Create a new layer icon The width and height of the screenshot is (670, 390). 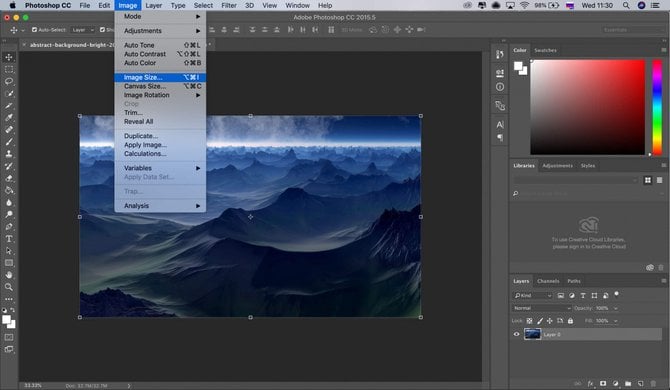[640, 384]
